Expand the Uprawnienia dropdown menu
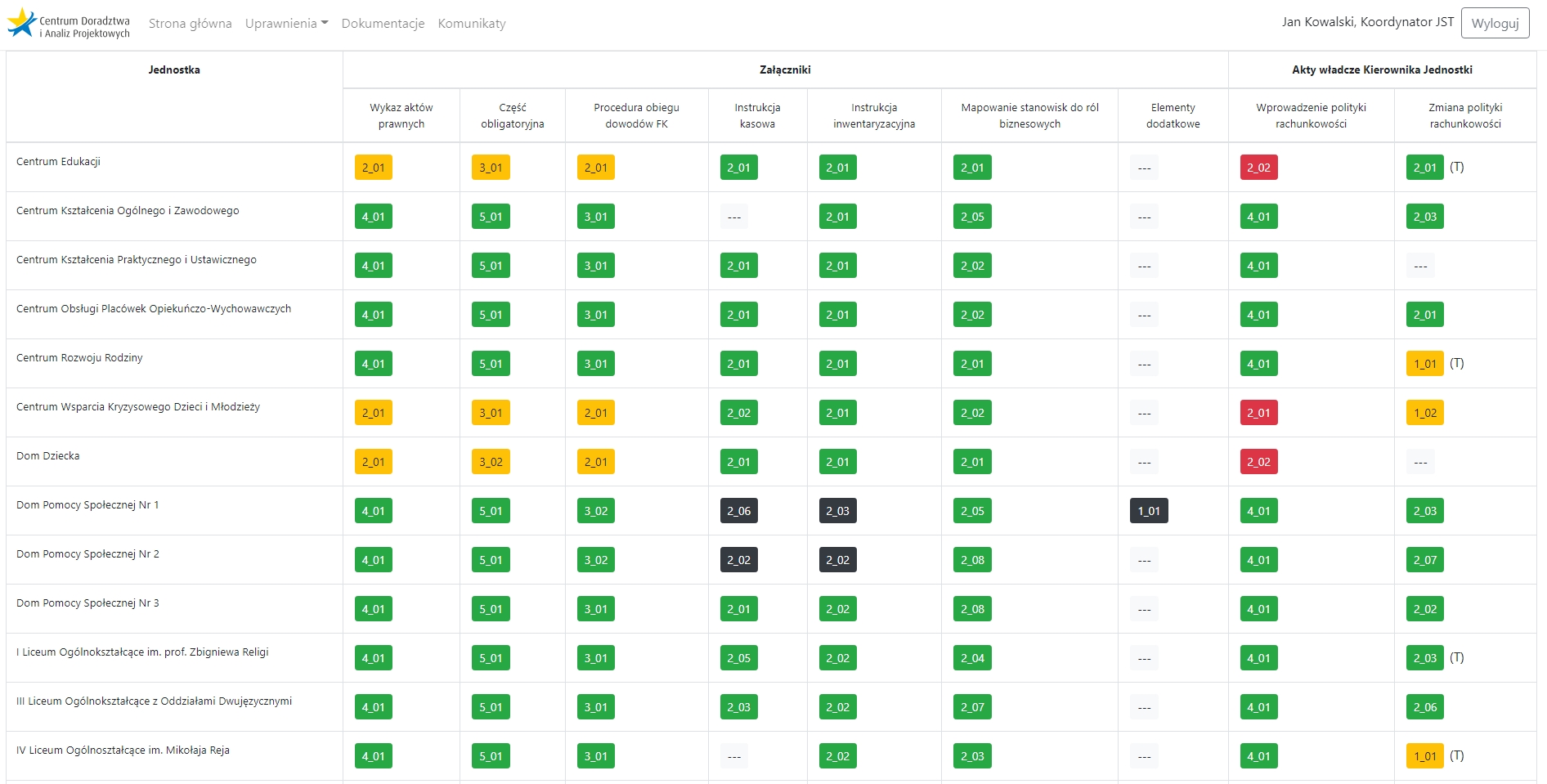This screenshot has width=1547, height=784. [286, 24]
